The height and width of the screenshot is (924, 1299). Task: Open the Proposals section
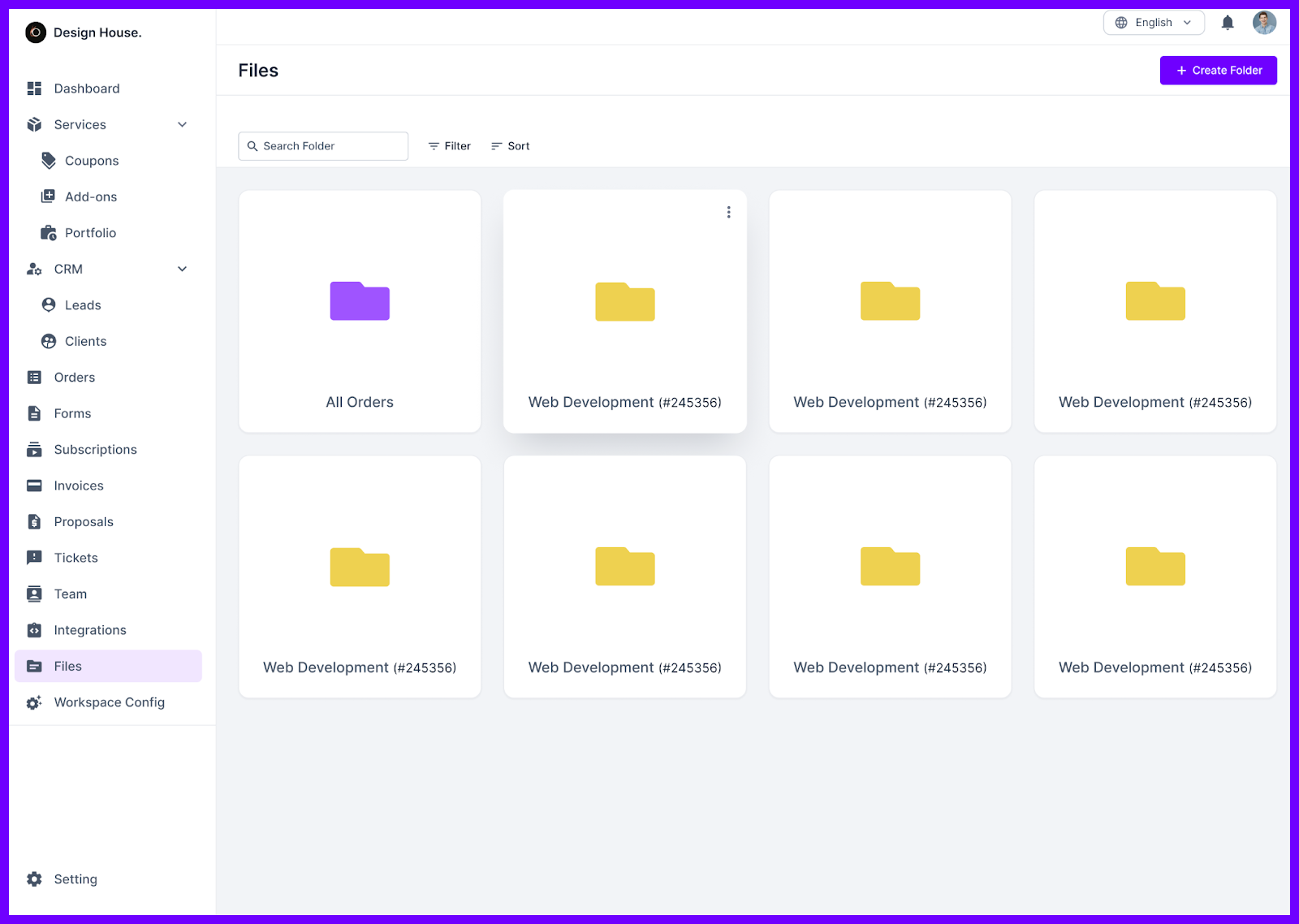(83, 521)
